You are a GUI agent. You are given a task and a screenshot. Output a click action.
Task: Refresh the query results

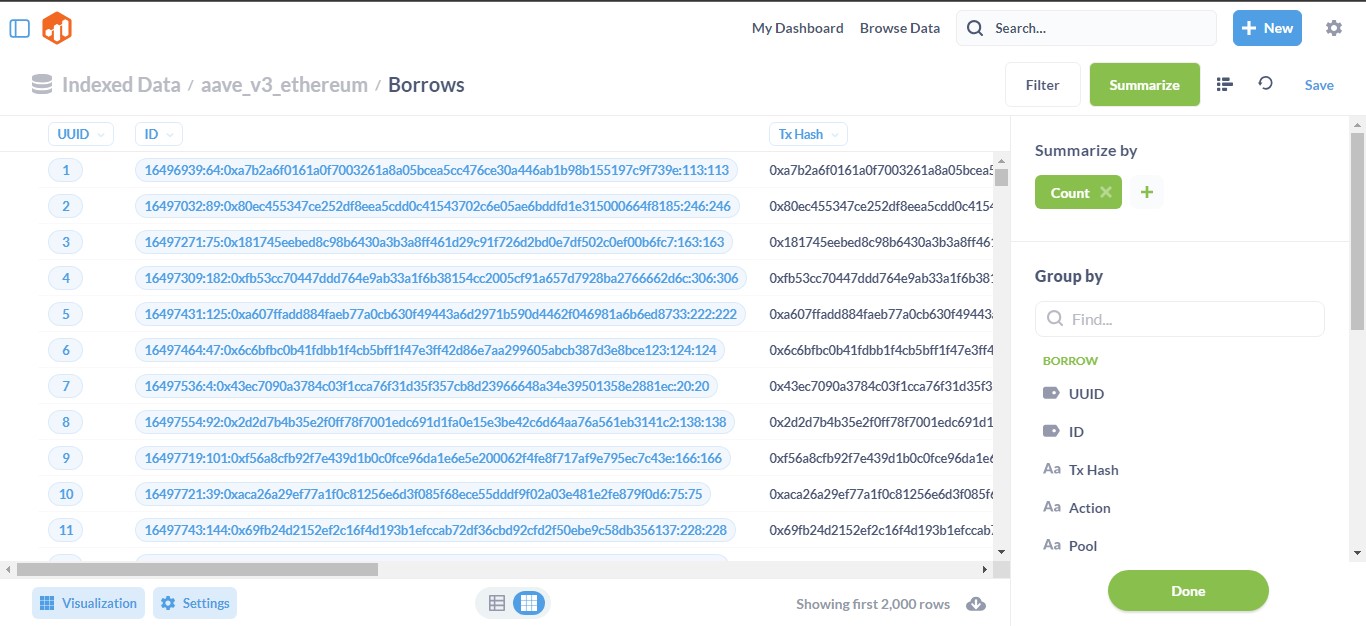pyautogui.click(x=1265, y=84)
